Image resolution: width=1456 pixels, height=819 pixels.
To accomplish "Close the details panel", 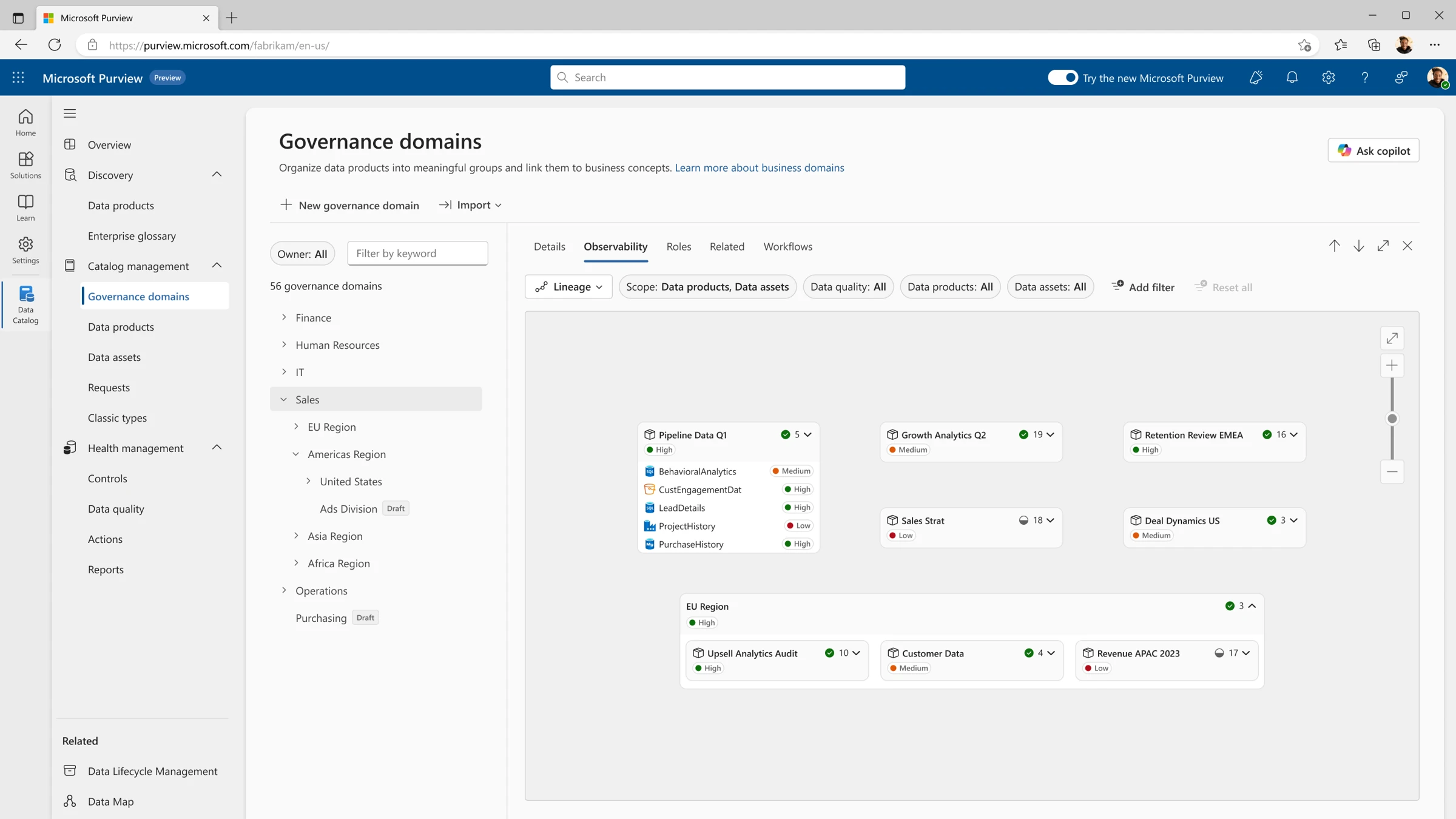I will click(x=1407, y=246).
